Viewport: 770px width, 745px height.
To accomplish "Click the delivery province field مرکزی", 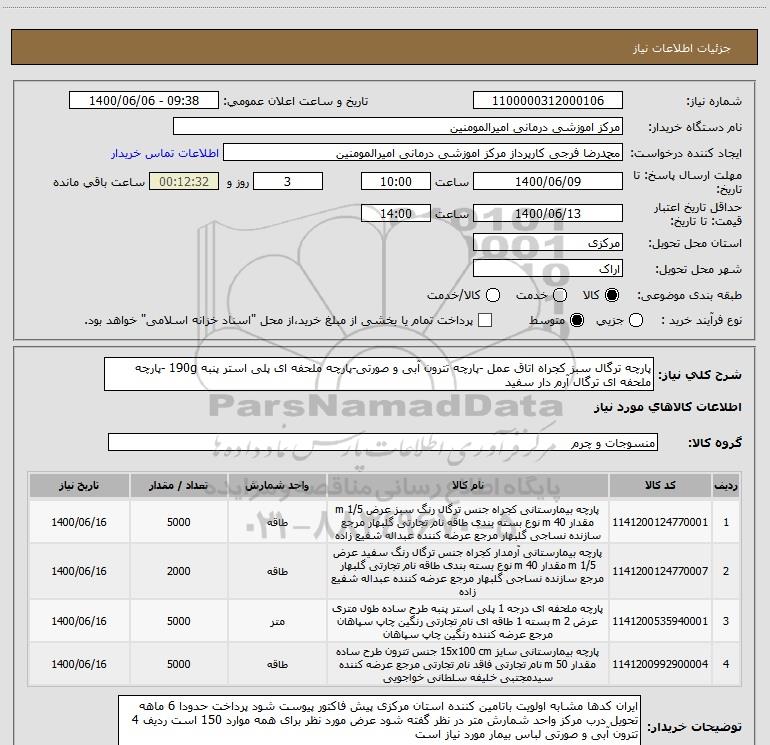I will [548, 243].
